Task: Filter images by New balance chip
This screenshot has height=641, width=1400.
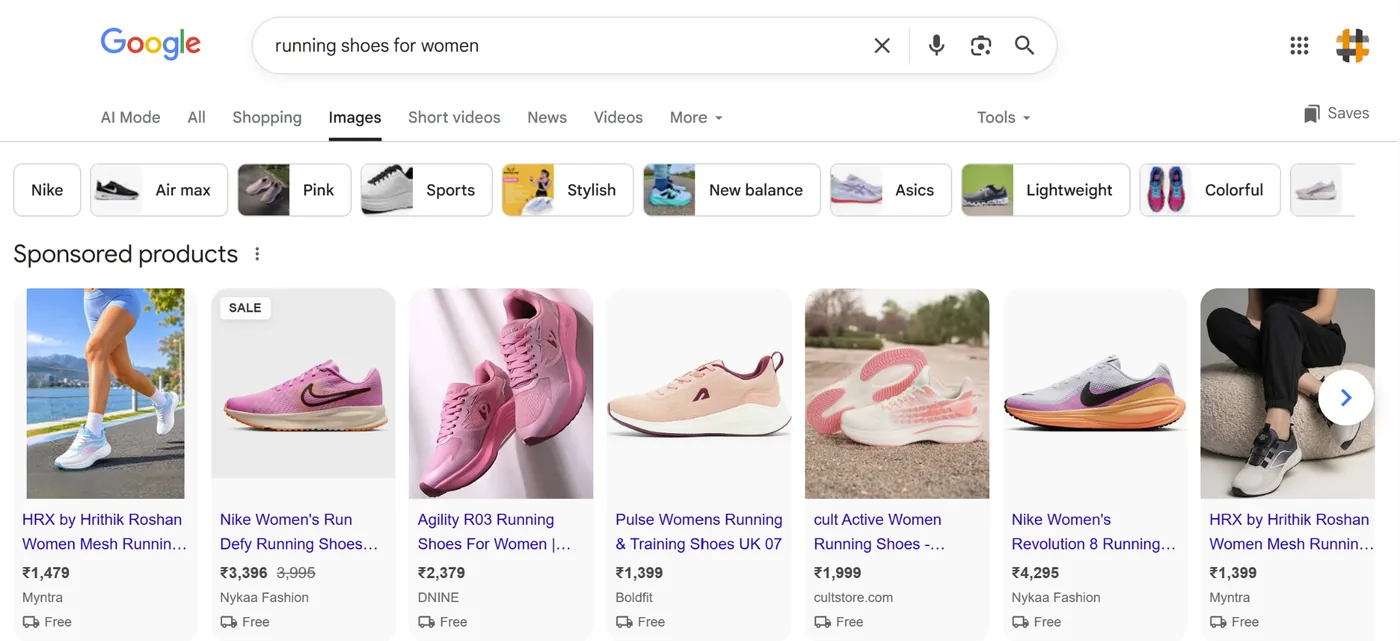Action: point(732,190)
